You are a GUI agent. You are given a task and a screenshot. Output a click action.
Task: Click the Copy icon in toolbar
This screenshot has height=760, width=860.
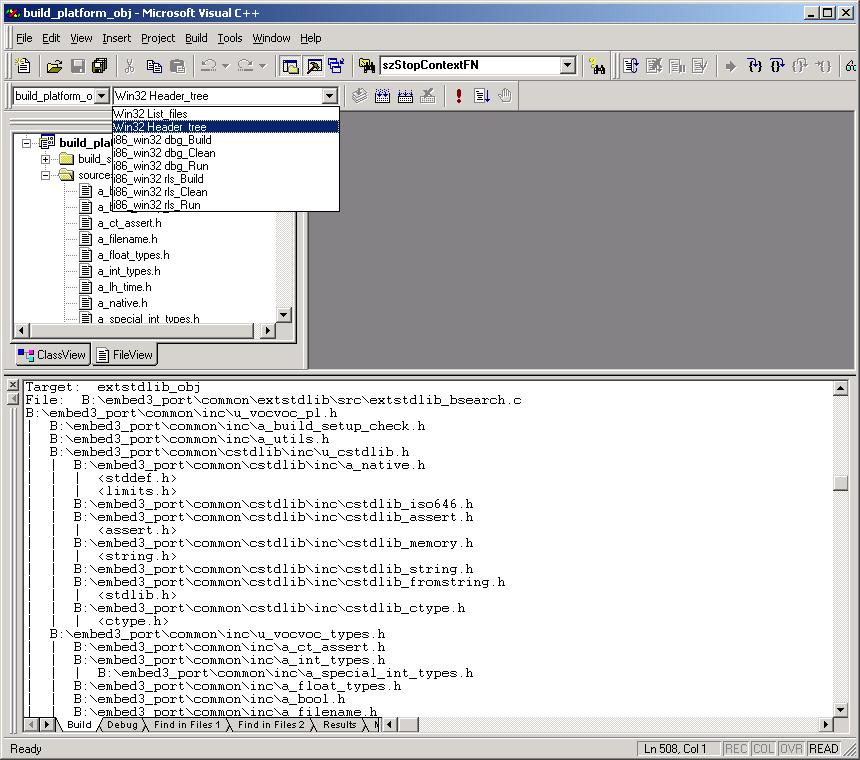coord(154,66)
